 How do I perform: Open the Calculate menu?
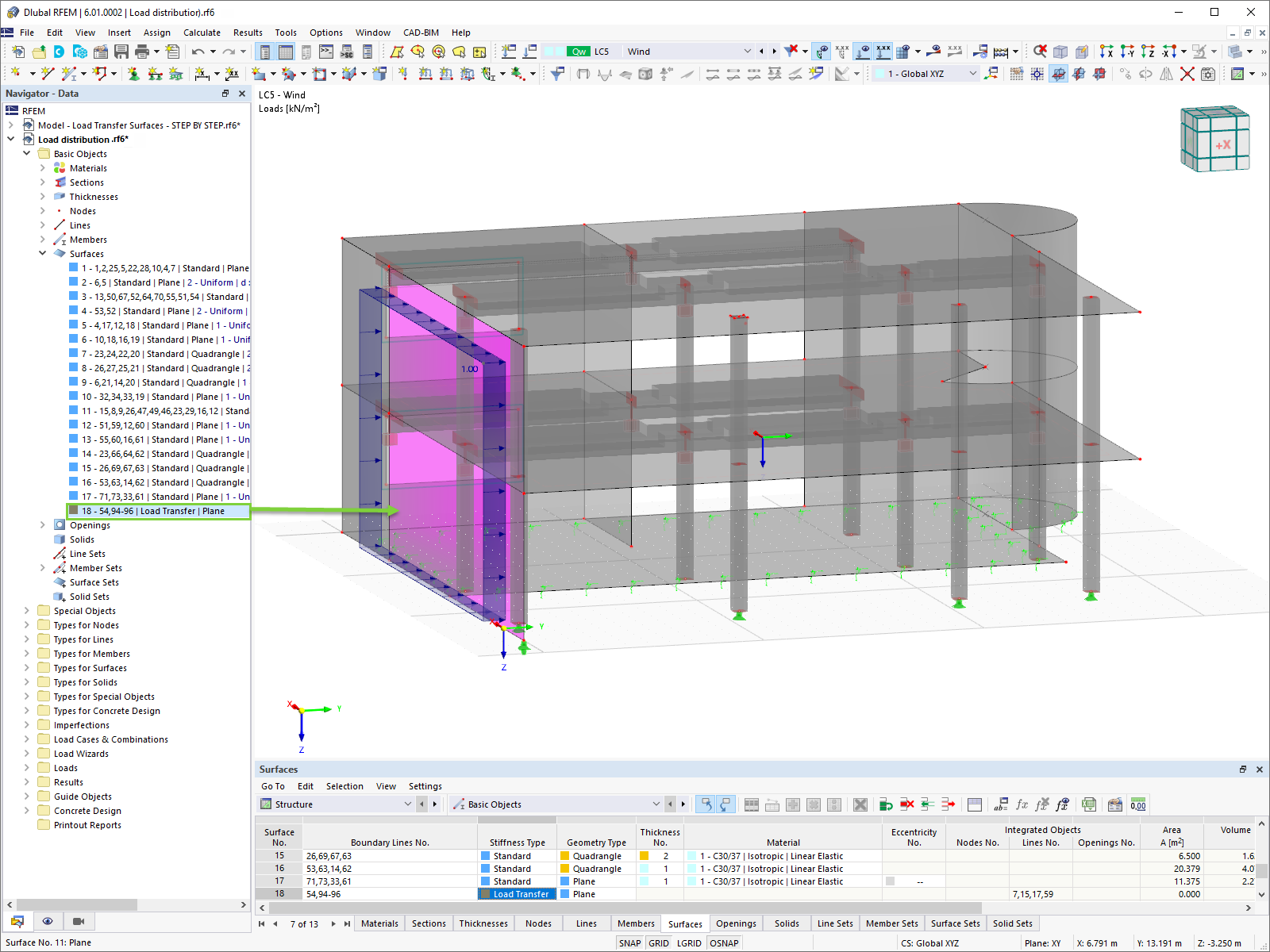(x=202, y=33)
